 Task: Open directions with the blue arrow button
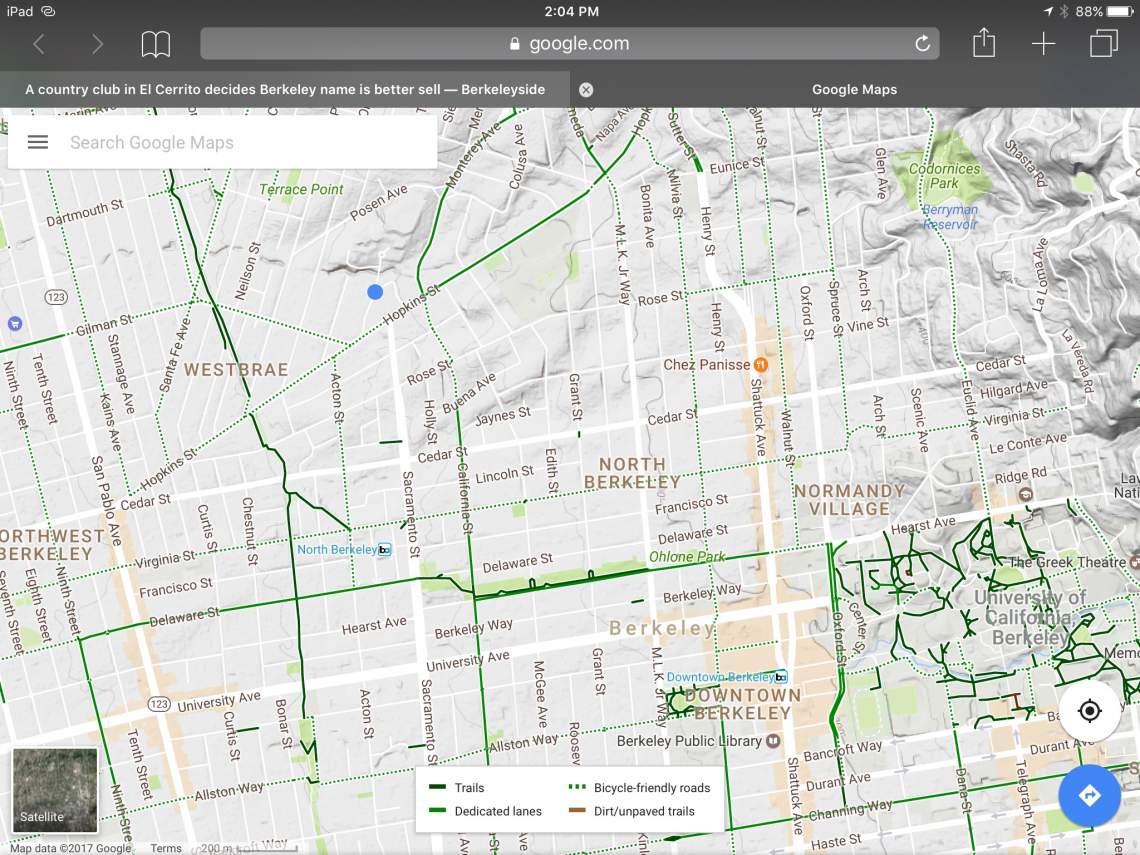[1089, 795]
